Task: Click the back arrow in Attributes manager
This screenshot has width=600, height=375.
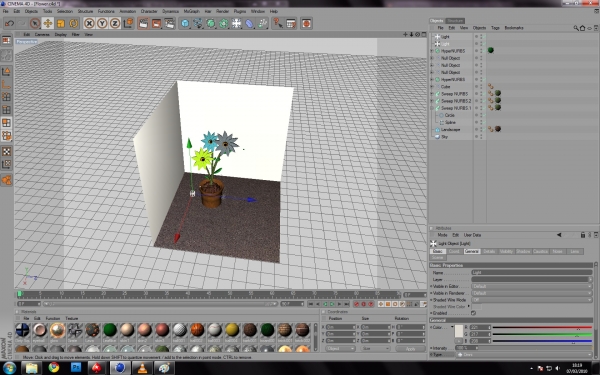Action: [x=559, y=235]
